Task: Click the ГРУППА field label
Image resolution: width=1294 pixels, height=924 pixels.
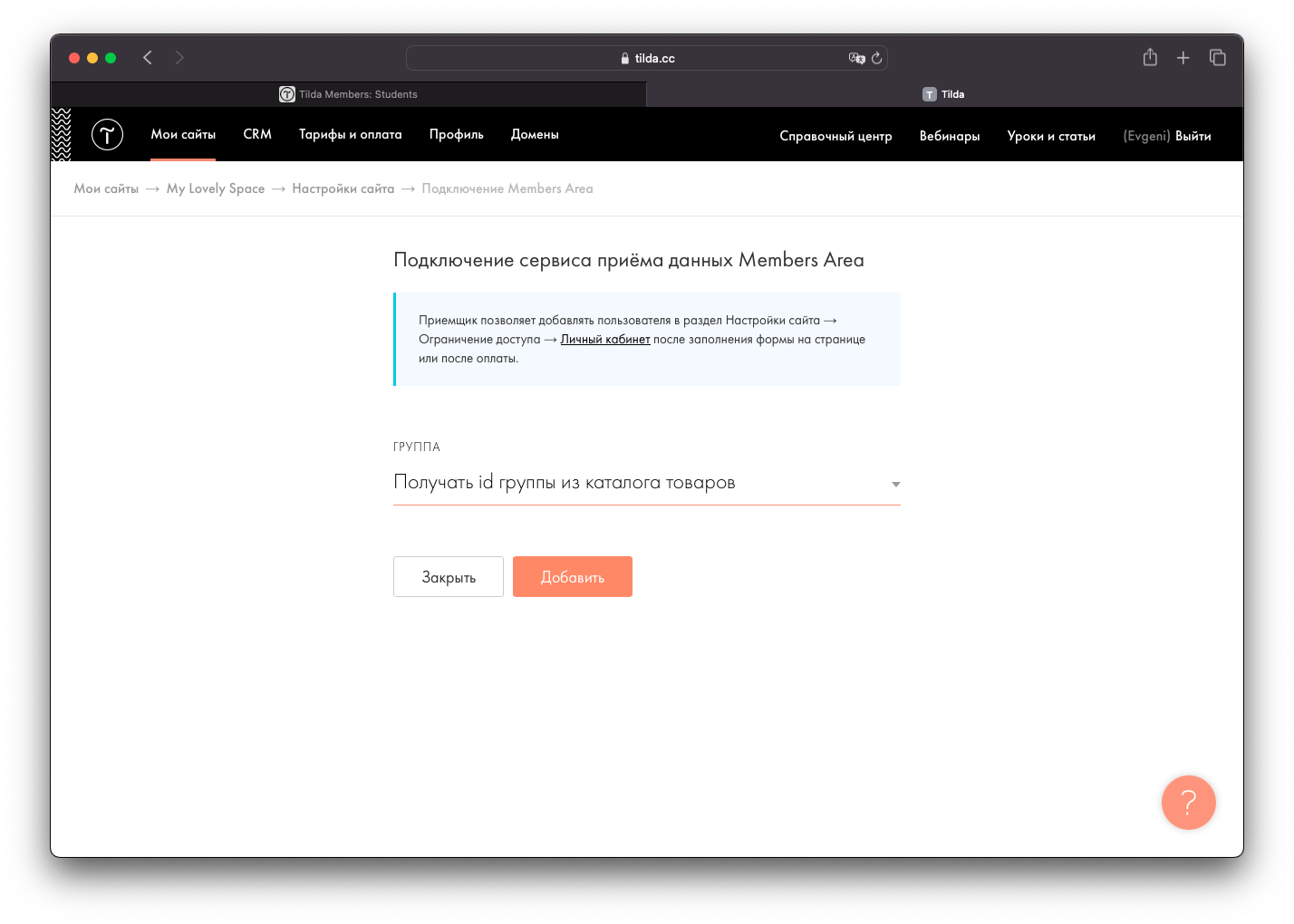Action: 417,447
